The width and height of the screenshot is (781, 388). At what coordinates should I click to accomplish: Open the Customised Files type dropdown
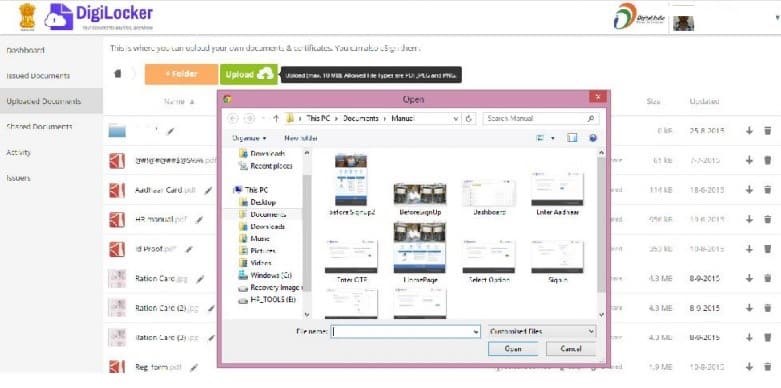[541, 331]
